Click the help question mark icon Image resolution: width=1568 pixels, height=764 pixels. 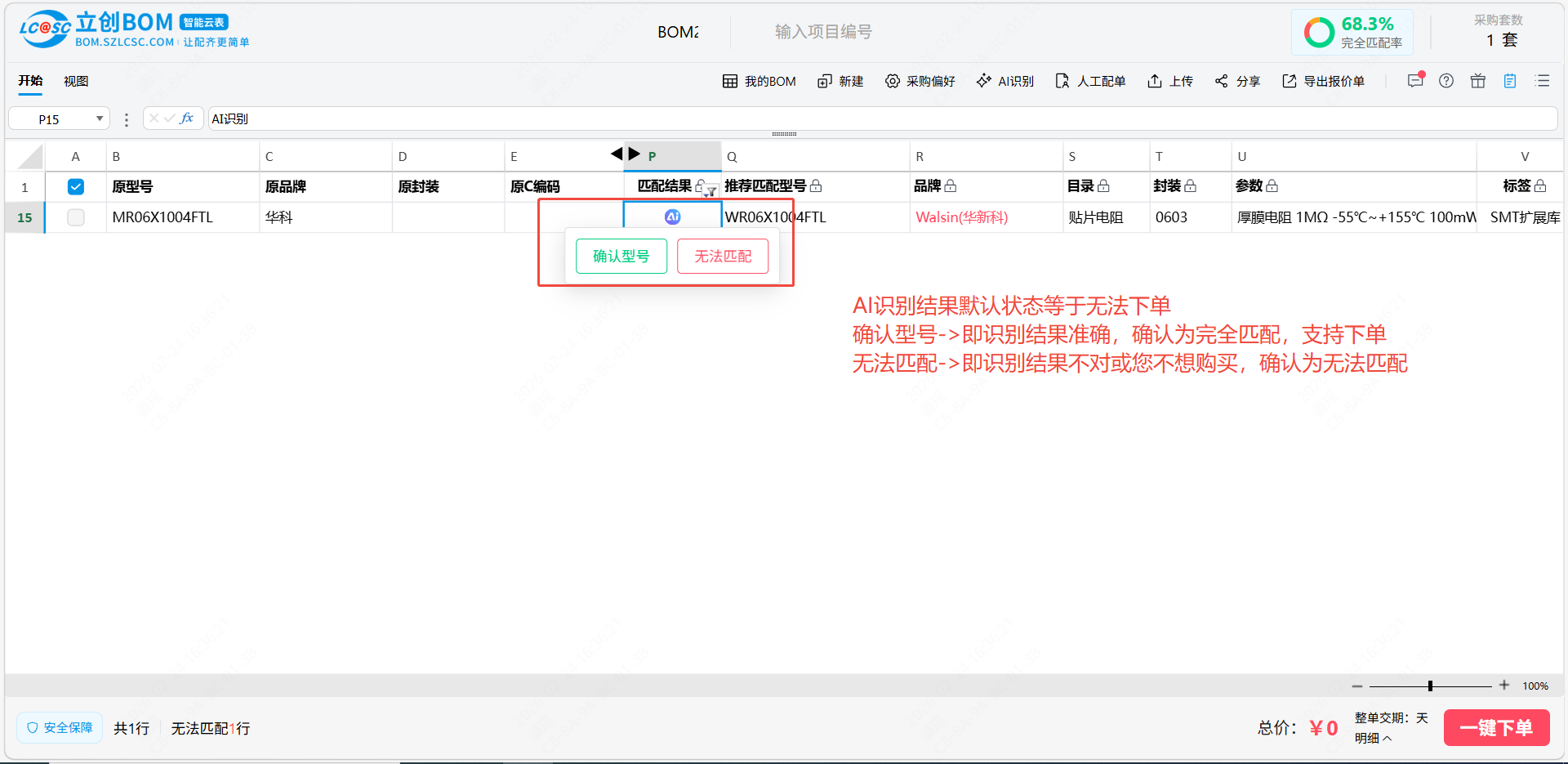pos(1446,81)
